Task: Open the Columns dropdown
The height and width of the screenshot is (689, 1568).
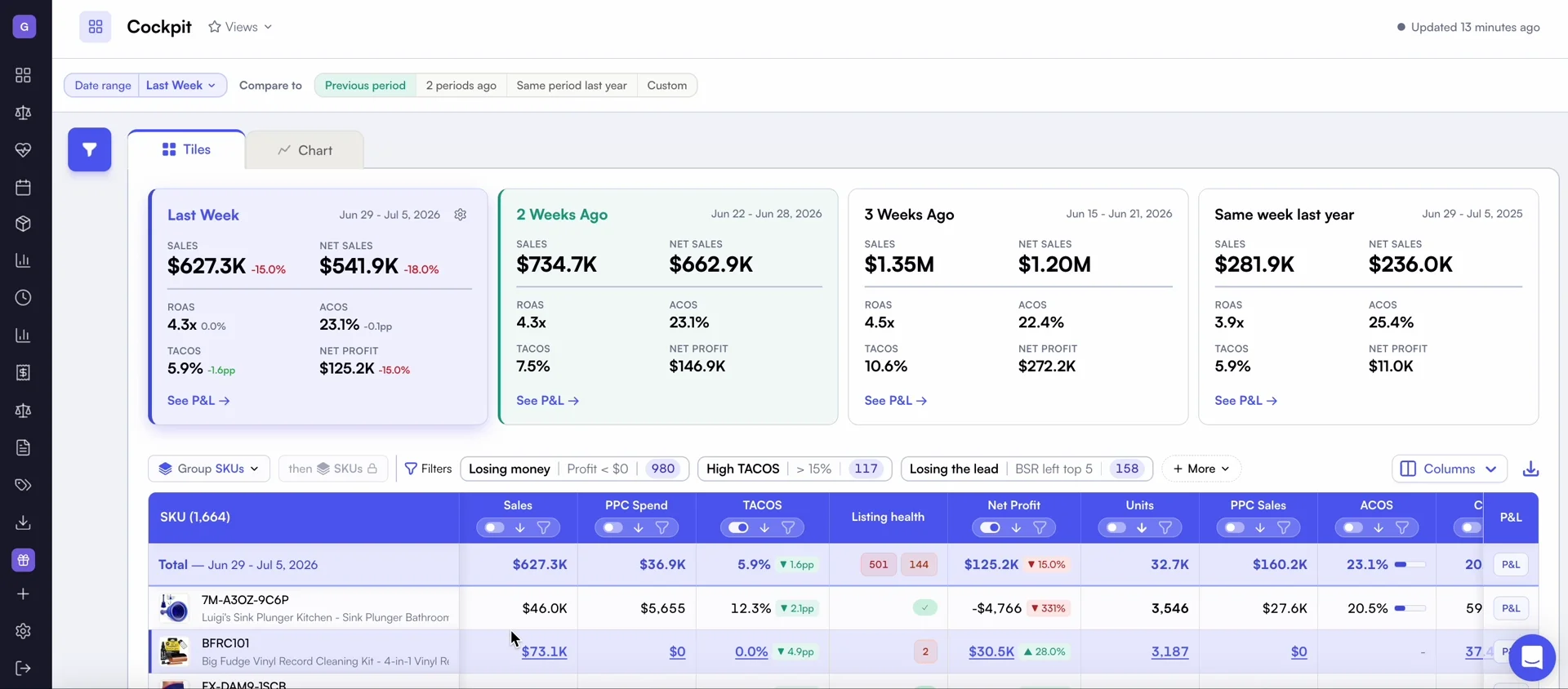Action: pyautogui.click(x=1450, y=469)
